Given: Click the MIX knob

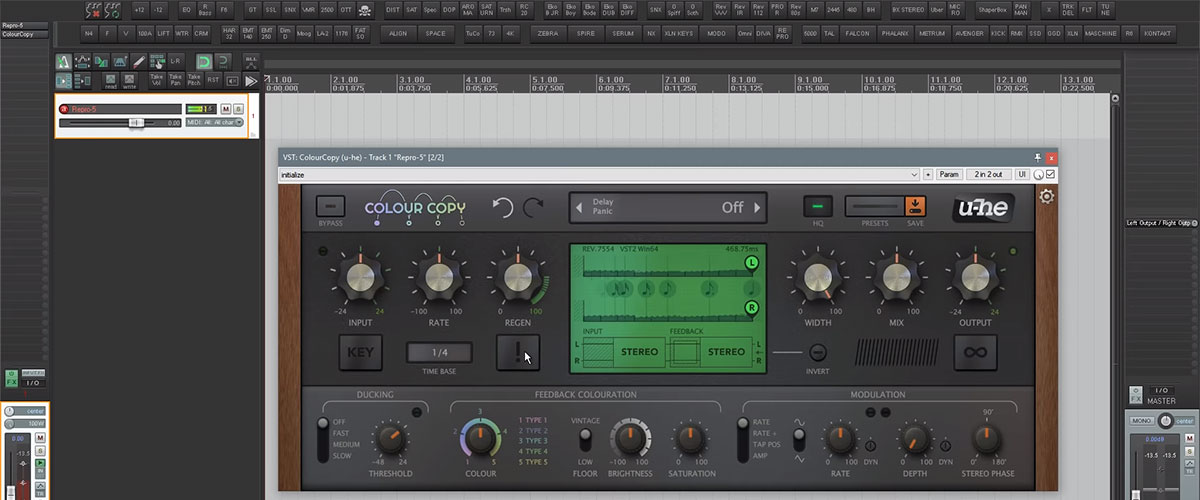Looking at the screenshot, I should (895, 280).
